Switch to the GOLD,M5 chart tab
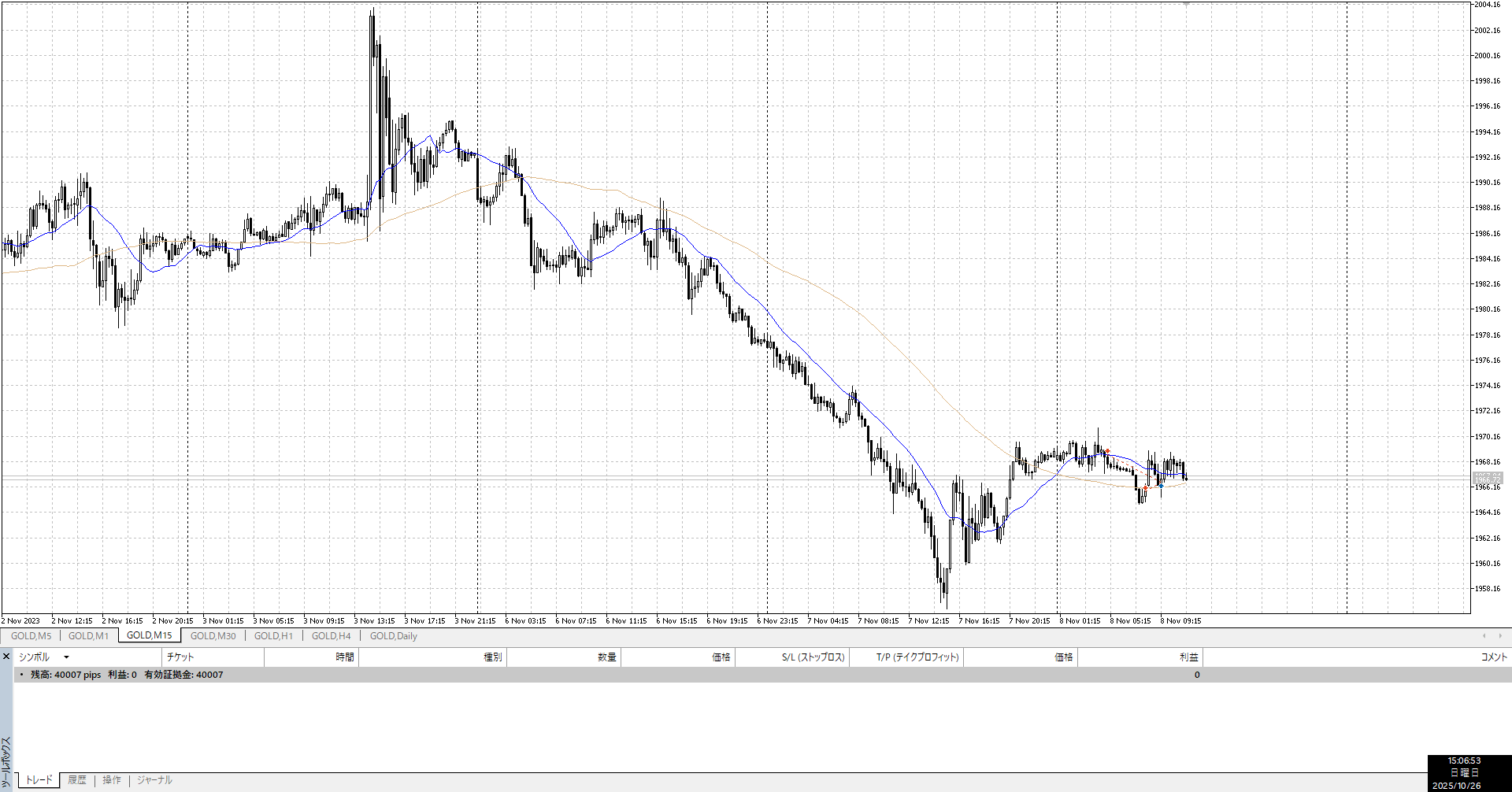Viewport: 1512px width, 792px height. coord(31,636)
